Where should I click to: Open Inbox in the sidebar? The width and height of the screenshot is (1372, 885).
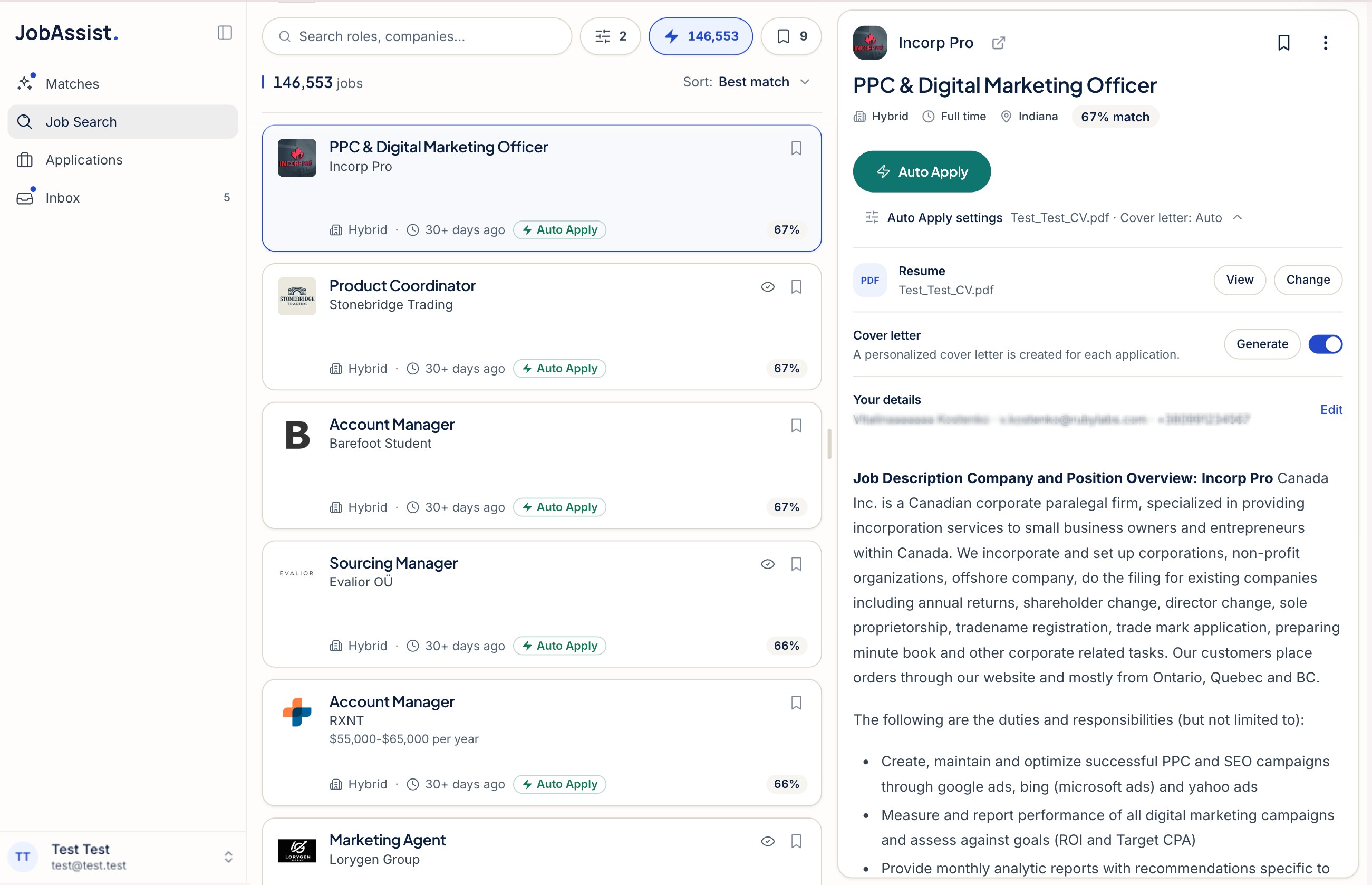tap(123, 198)
